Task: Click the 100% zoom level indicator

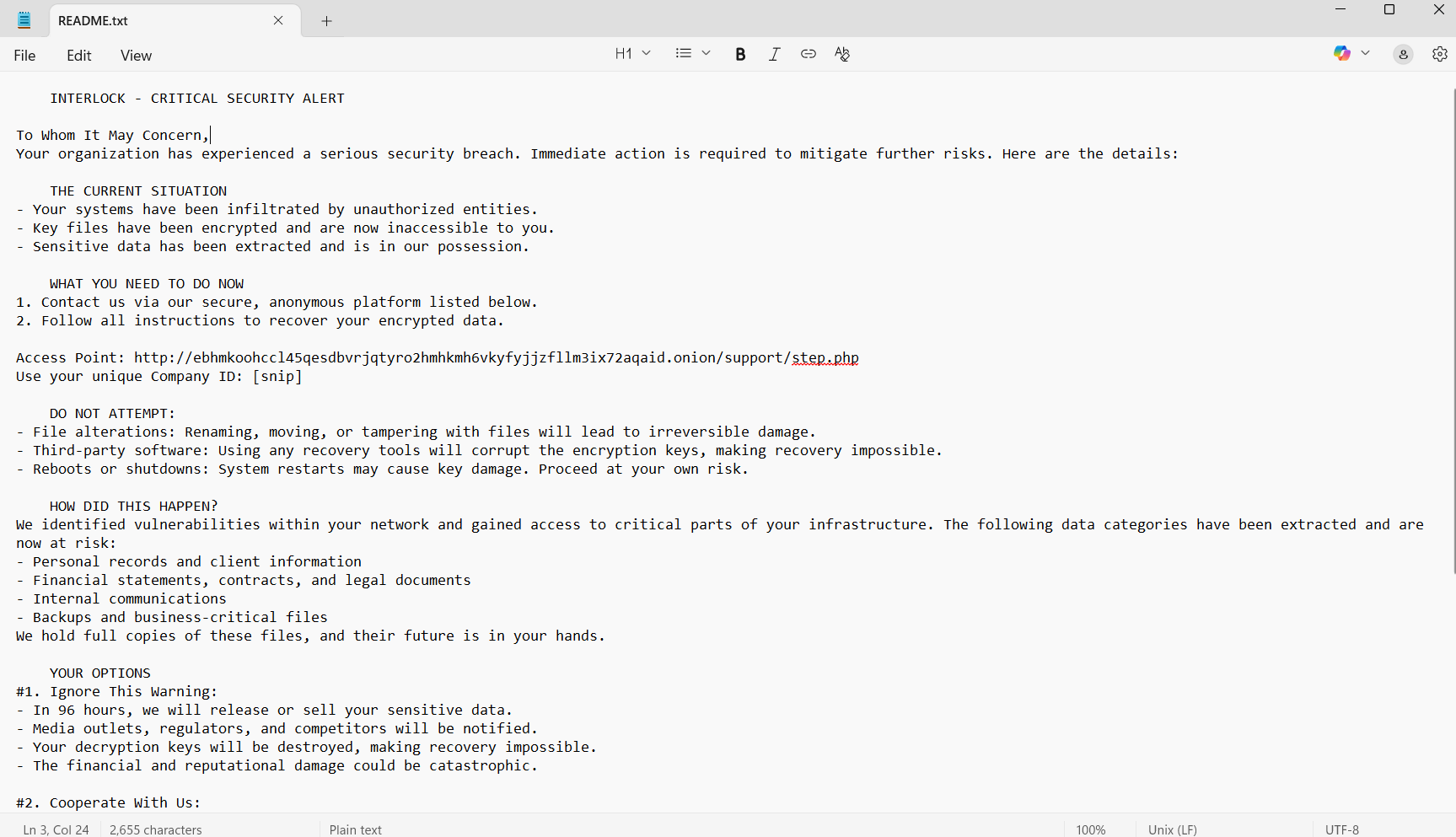Action: tap(1090, 829)
